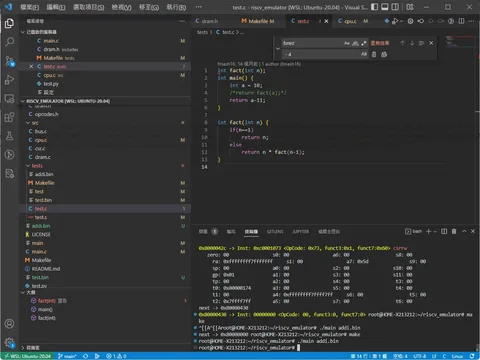
Task: Close the test.c editor tab
Action: [x=326, y=21]
